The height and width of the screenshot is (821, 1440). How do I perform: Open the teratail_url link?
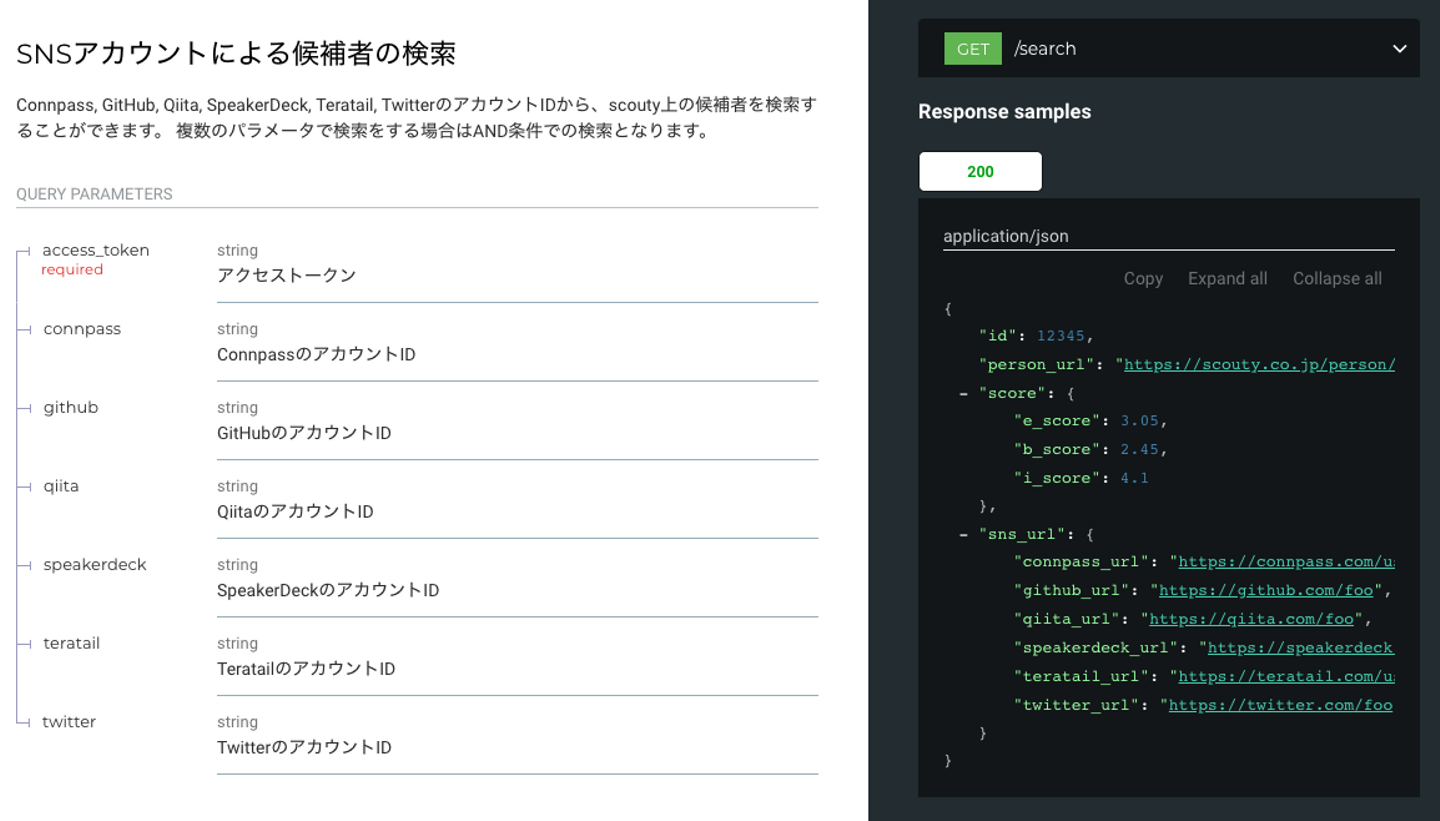1286,677
